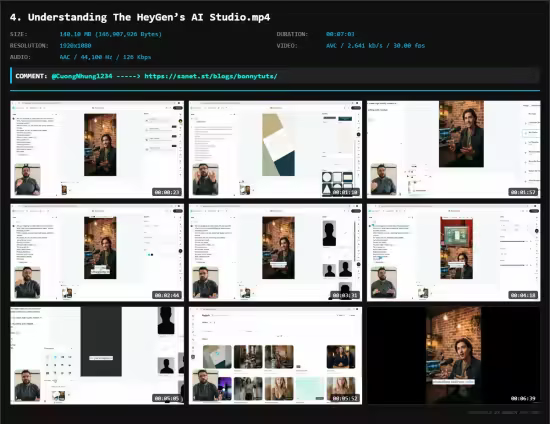Select the thumbnail frame stamped 00:04:18
550x424 pixels.
(x=454, y=253)
